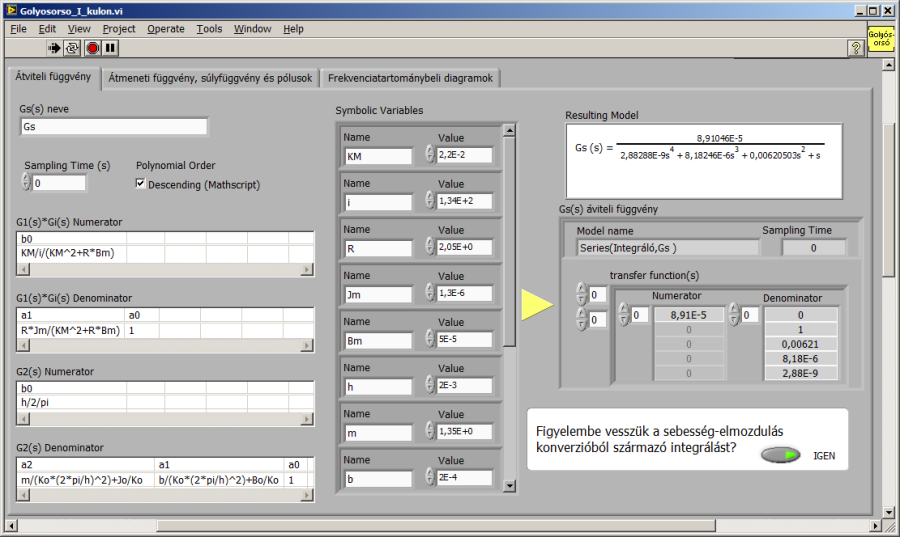This screenshot has height=537, width=900.
Task: Toggle the Descending (Mathscript) checkbox
Action: coord(141,184)
